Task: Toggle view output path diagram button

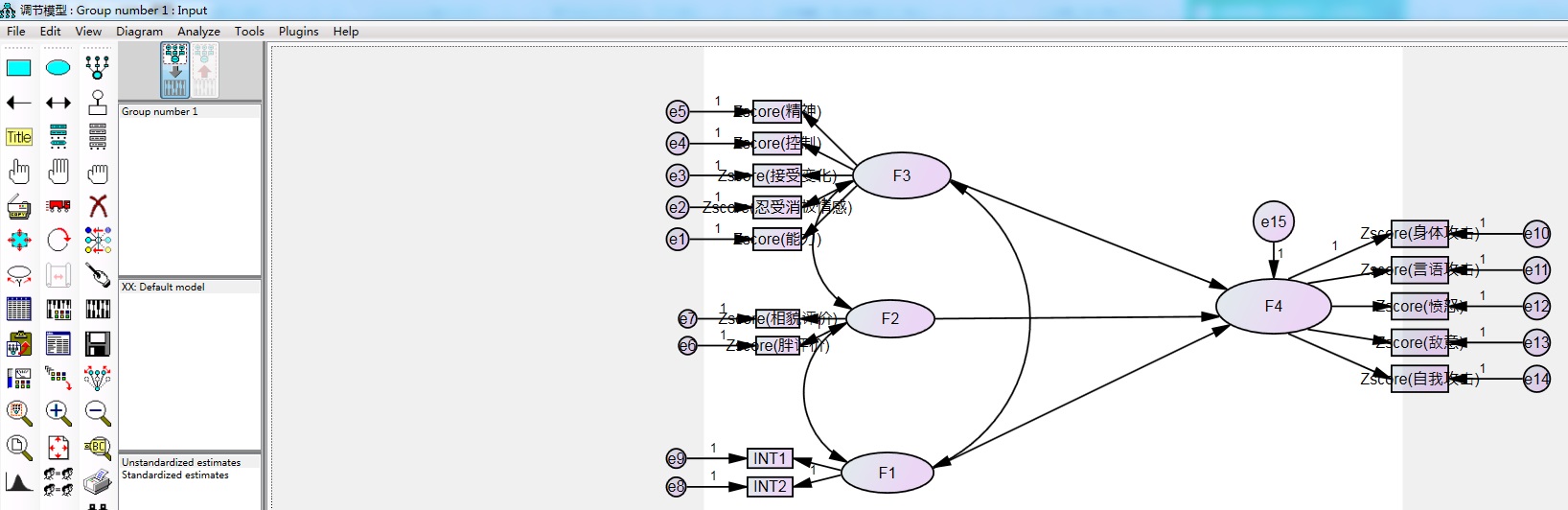Action: click(x=205, y=70)
